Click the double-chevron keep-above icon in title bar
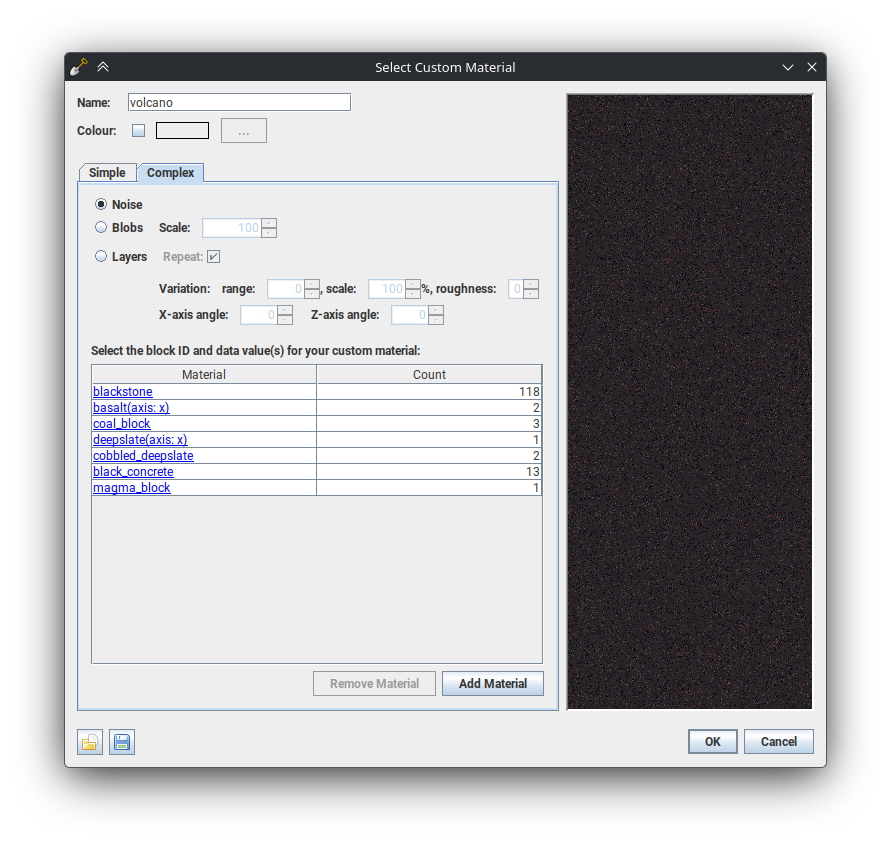The image size is (891, 844). [103, 67]
